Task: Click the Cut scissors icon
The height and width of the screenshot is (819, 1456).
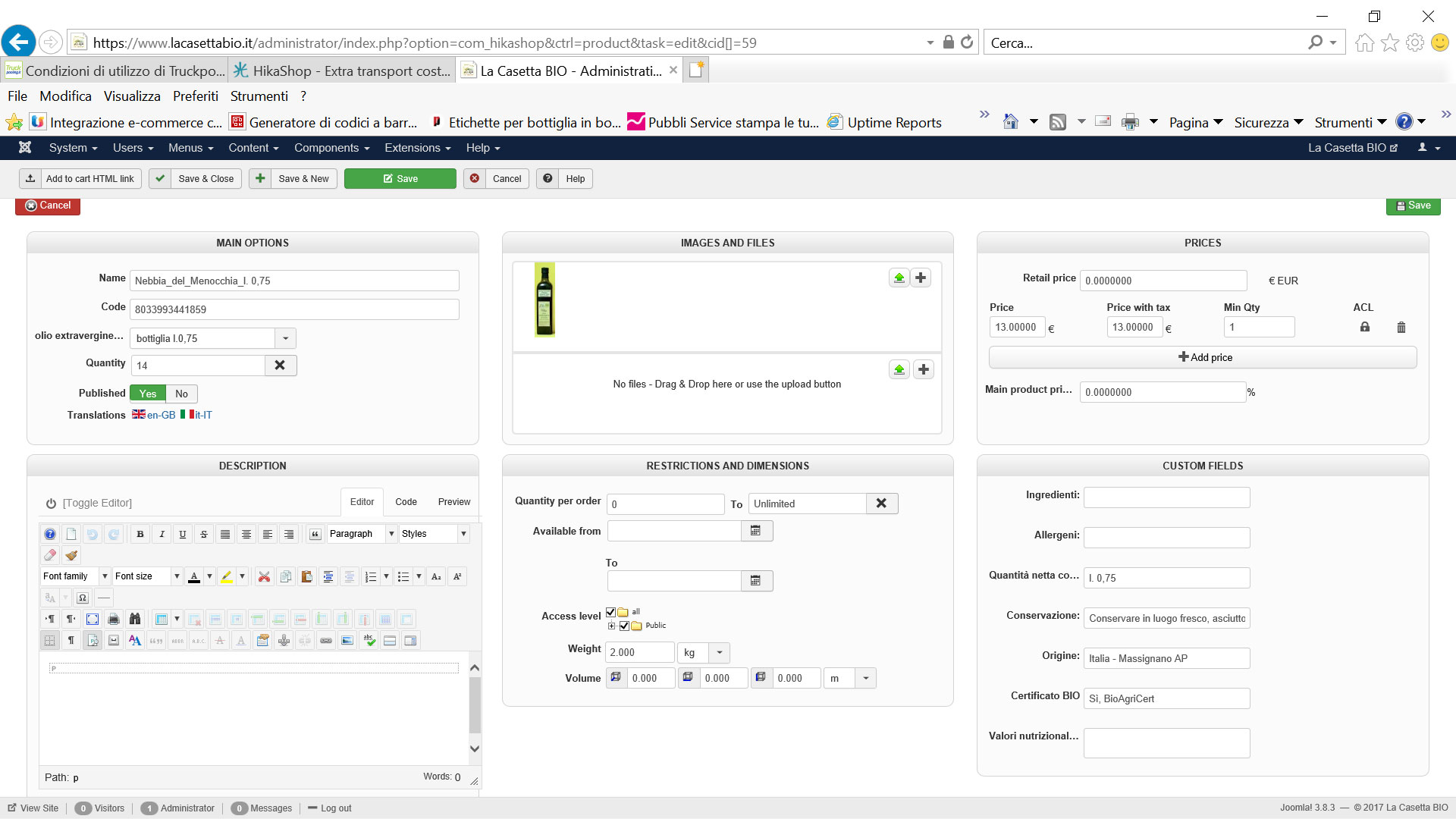Action: (x=264, y=577)
